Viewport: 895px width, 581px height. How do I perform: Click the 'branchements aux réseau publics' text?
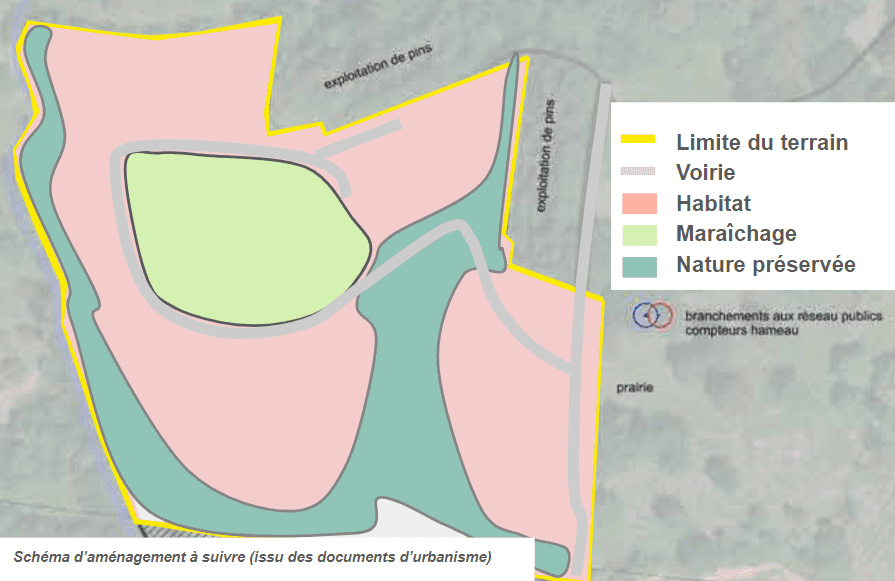783,316
